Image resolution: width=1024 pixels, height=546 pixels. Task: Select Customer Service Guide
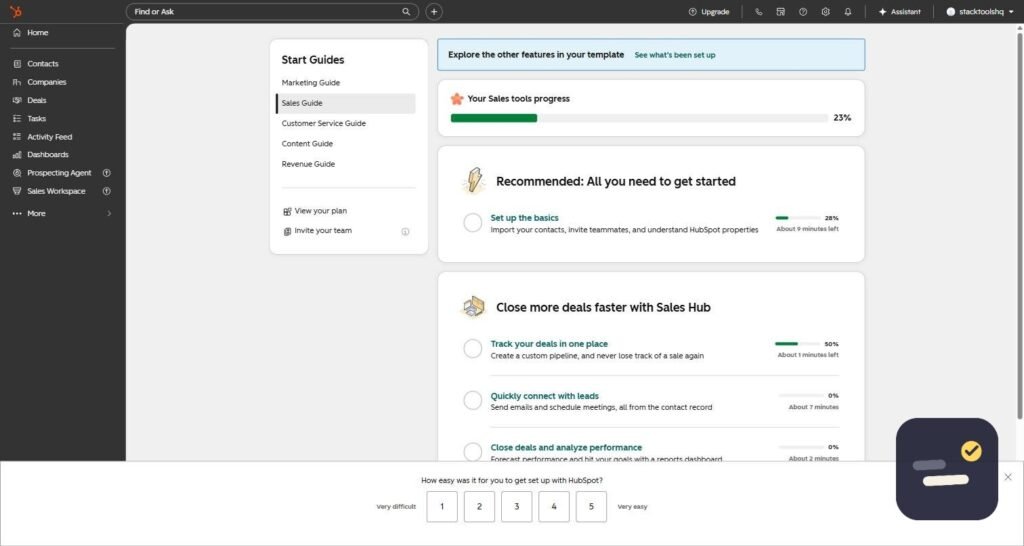[323, 123]
